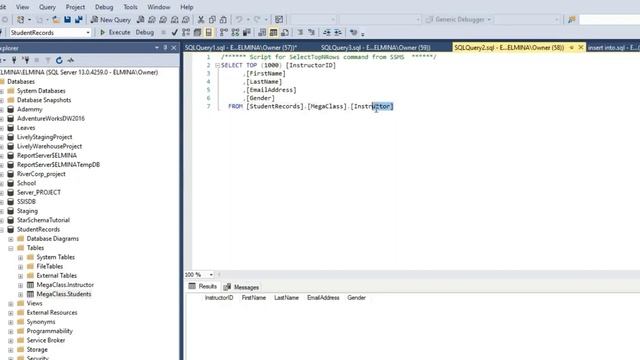640x360 pixels.
Task: Click the Debug button
Action: 144,32
